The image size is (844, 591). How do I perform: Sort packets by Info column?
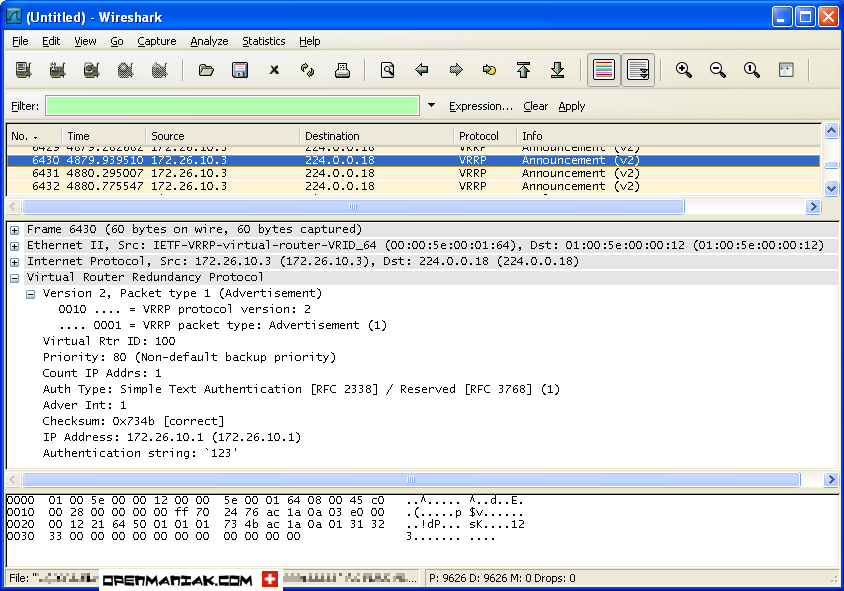(669, 136)
